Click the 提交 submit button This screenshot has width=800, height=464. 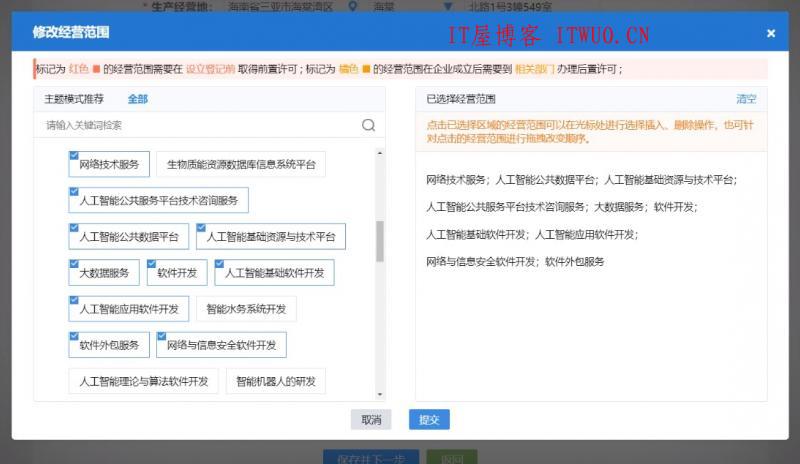(x=429, y=420)
